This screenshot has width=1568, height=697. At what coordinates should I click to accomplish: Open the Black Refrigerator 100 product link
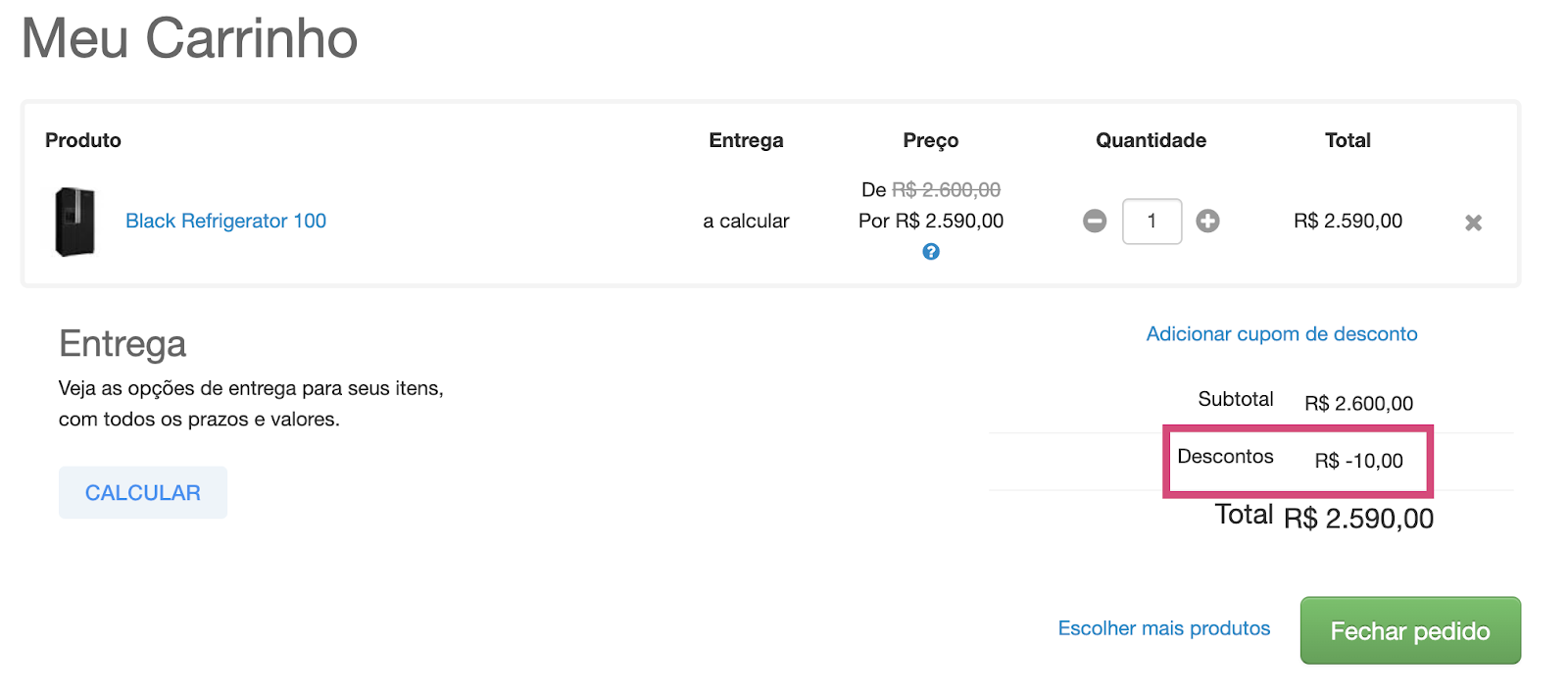[x=225, y=221]
